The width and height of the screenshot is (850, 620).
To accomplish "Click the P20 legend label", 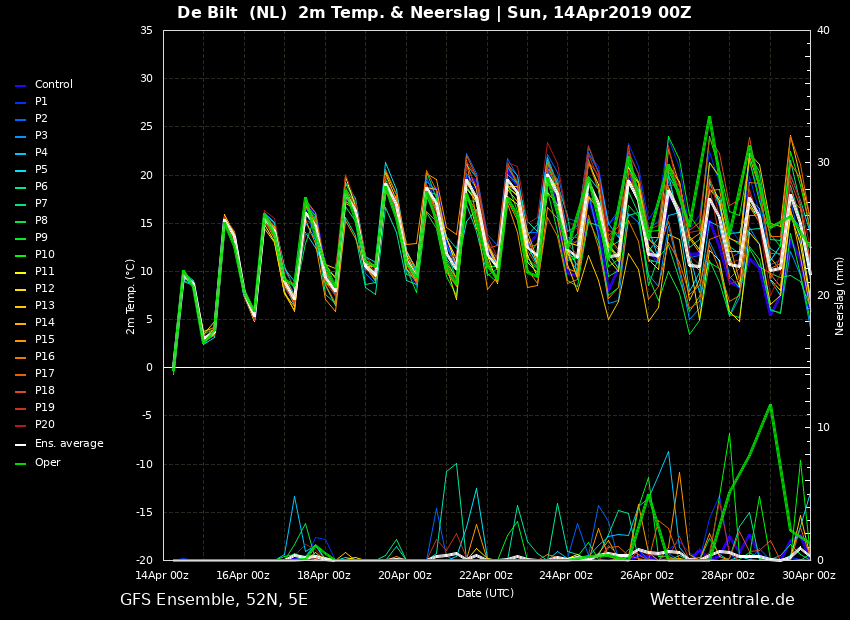I will coord(45,424).
